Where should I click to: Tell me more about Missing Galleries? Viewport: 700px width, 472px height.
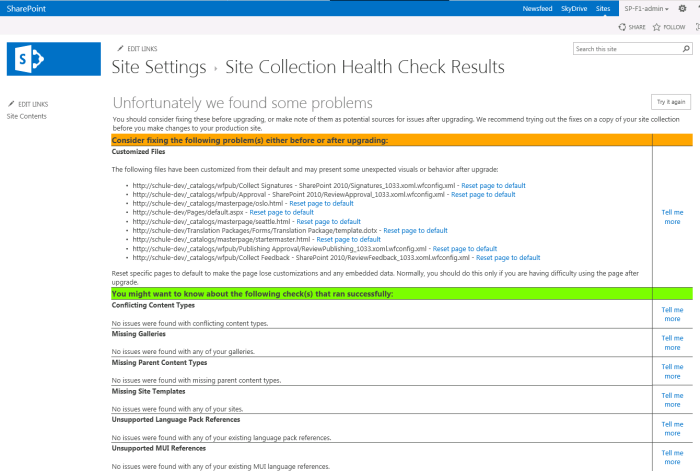tap(672, 343)
